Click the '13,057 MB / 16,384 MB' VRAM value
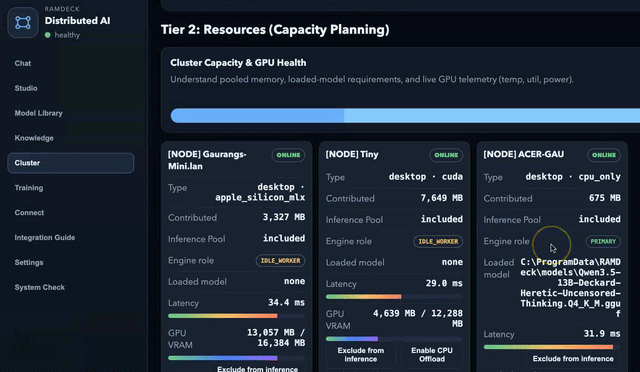The image size is (640, 372). pyautogui.click(x=276, y=338)
